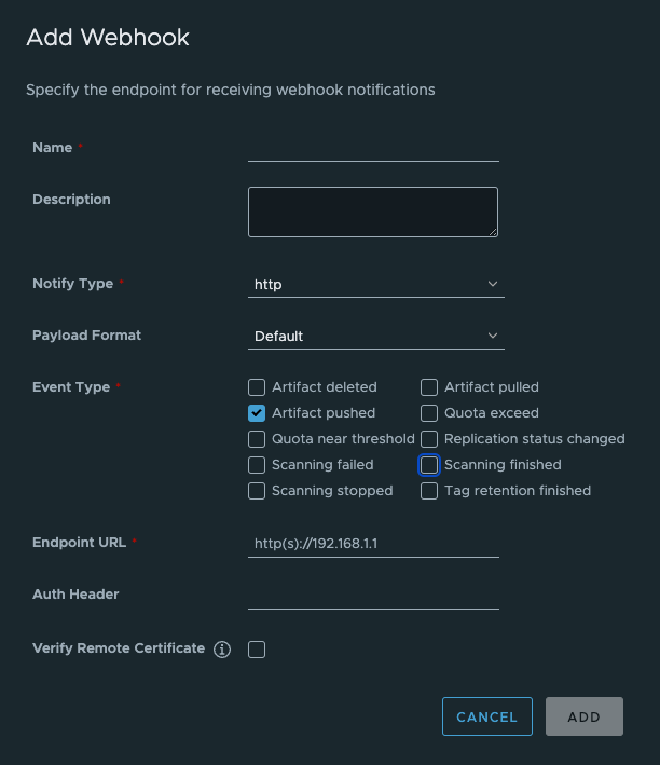
Task: Check the Tag retention finished event
Action: point(430,492)
